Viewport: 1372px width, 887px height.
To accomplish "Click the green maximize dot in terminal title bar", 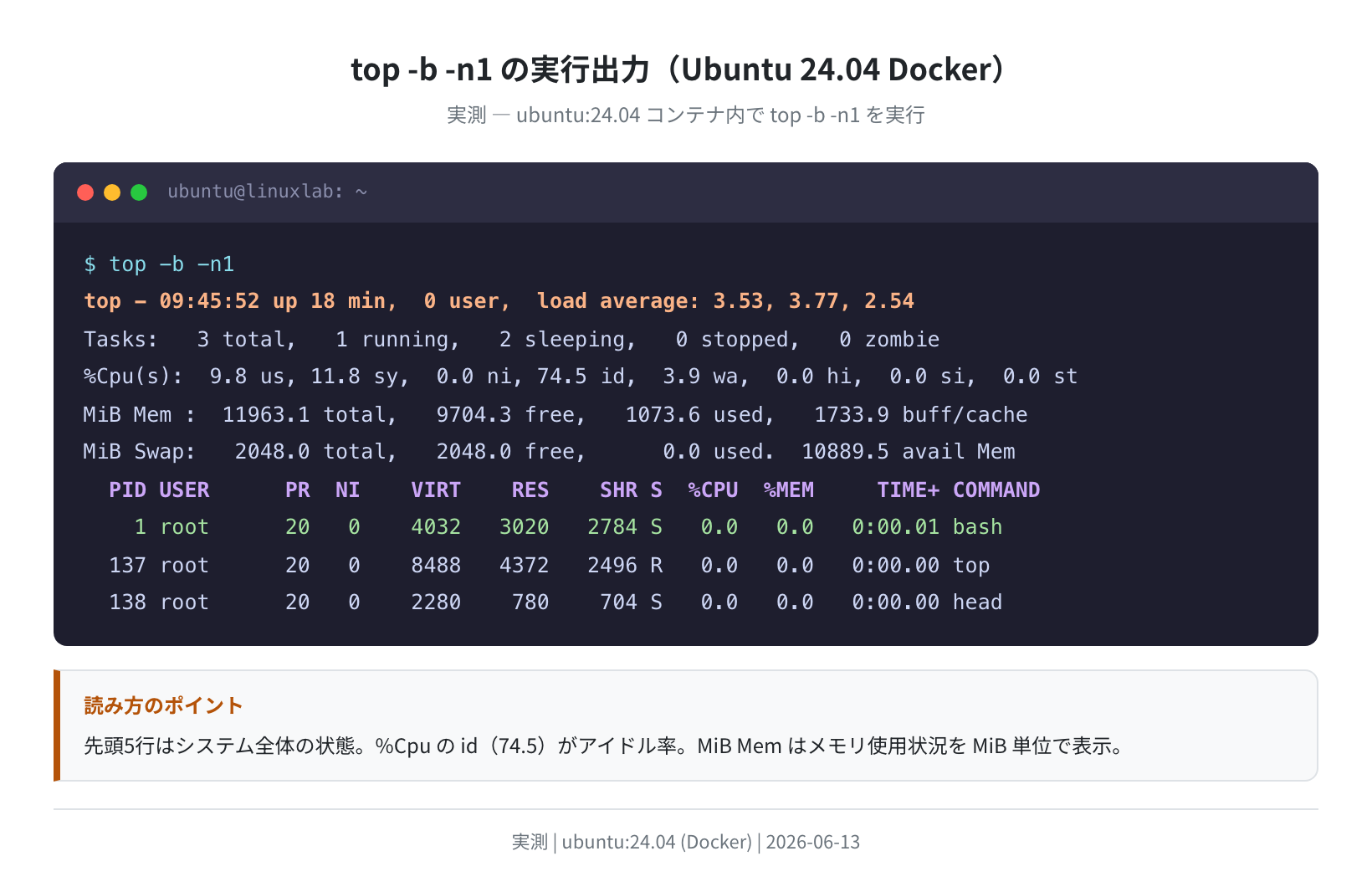I will point(139,192).
